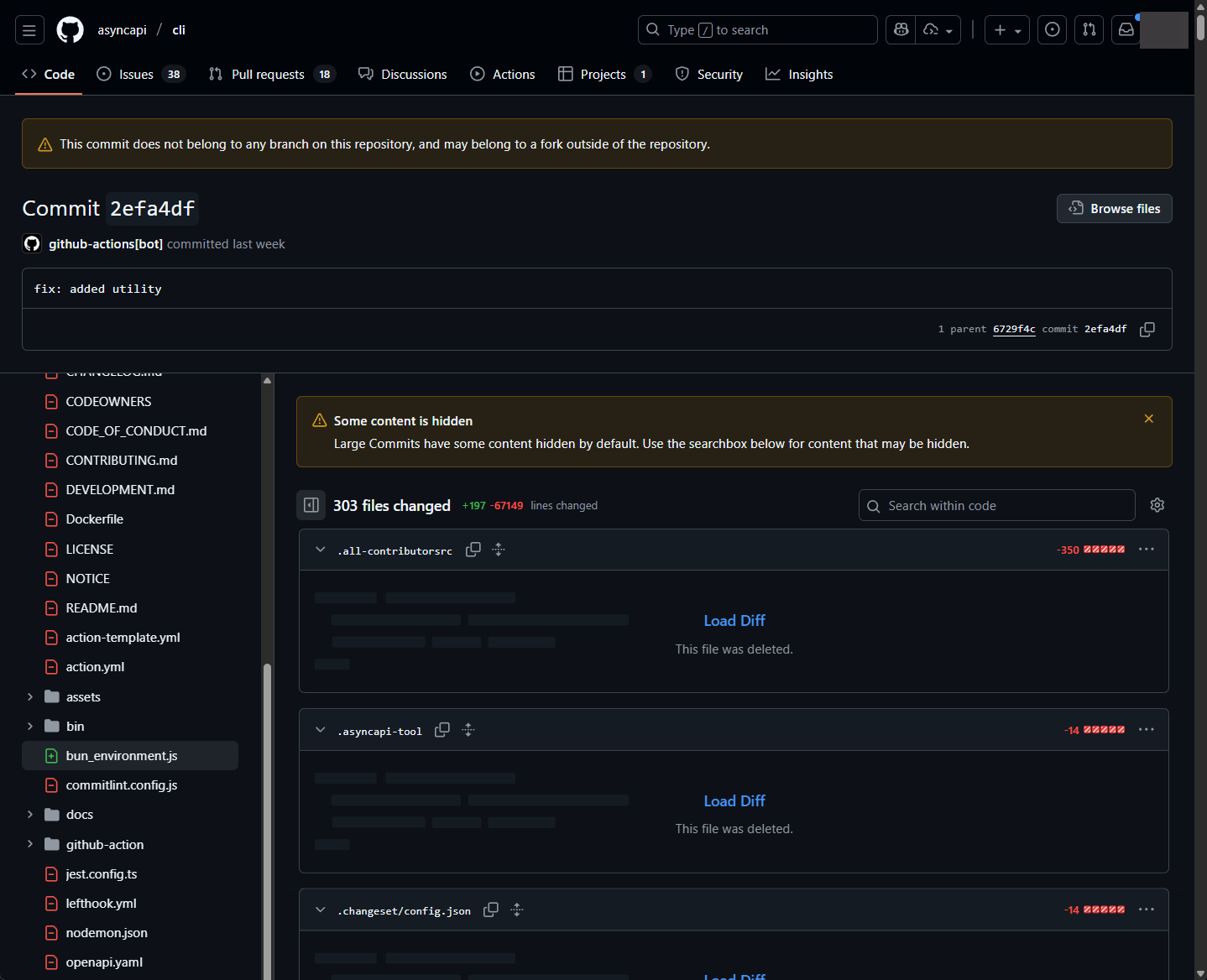Open the Issues tab
Screen dimensions: 1207x980
coord(141,75)
